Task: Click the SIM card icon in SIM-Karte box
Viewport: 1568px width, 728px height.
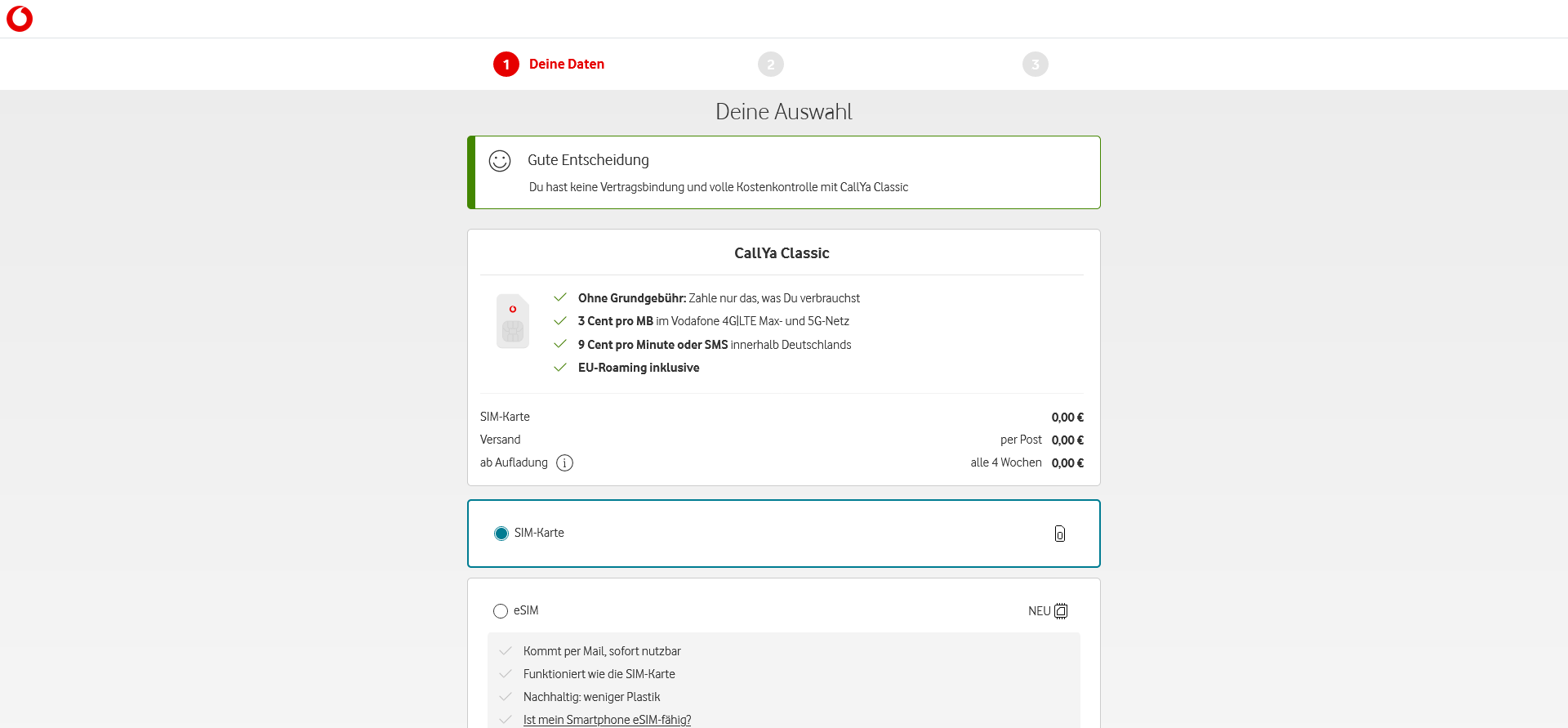Action: 1060,534
